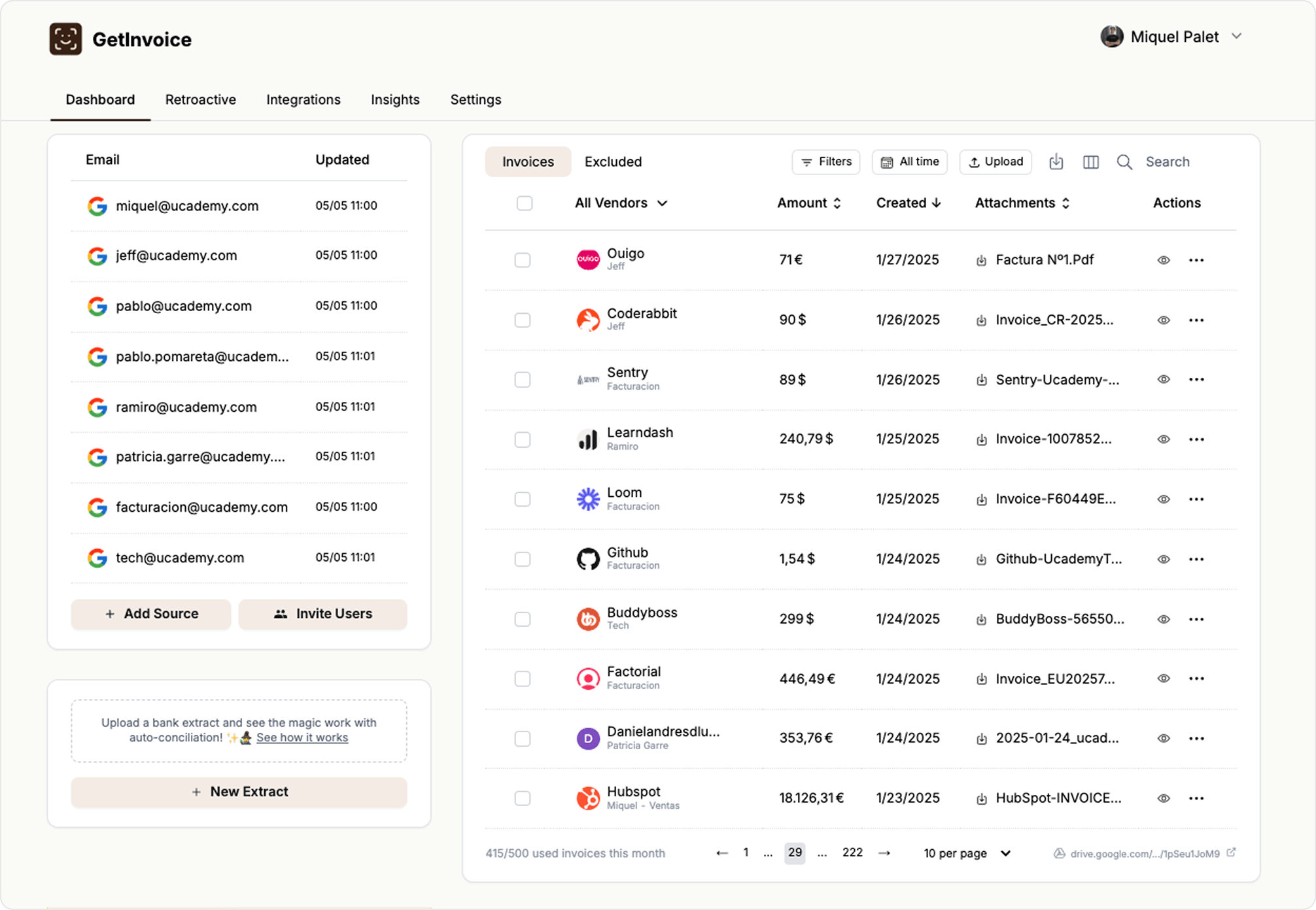Click the Hubspot vendor logo
The image size is (1316, 910).
(588, 798)
